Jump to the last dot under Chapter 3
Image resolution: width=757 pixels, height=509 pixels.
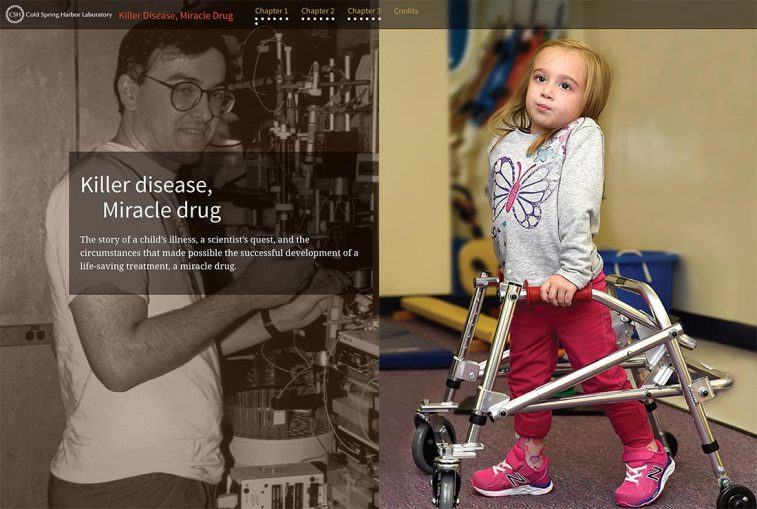point(379,19)
